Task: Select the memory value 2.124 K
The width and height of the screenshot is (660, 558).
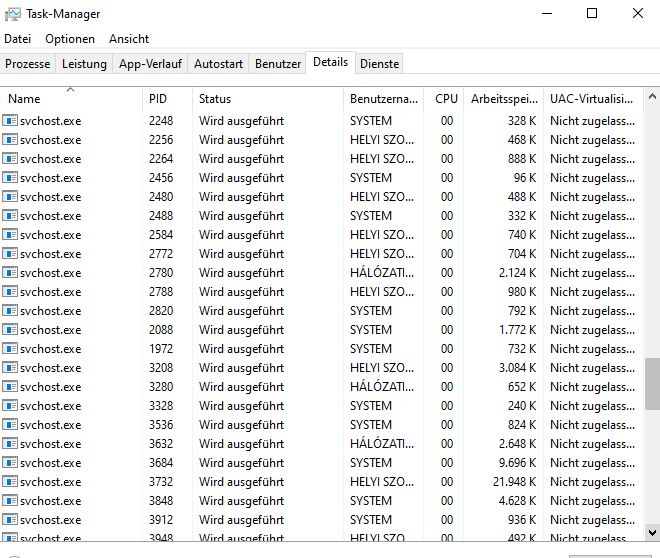Action: (517, 273)
